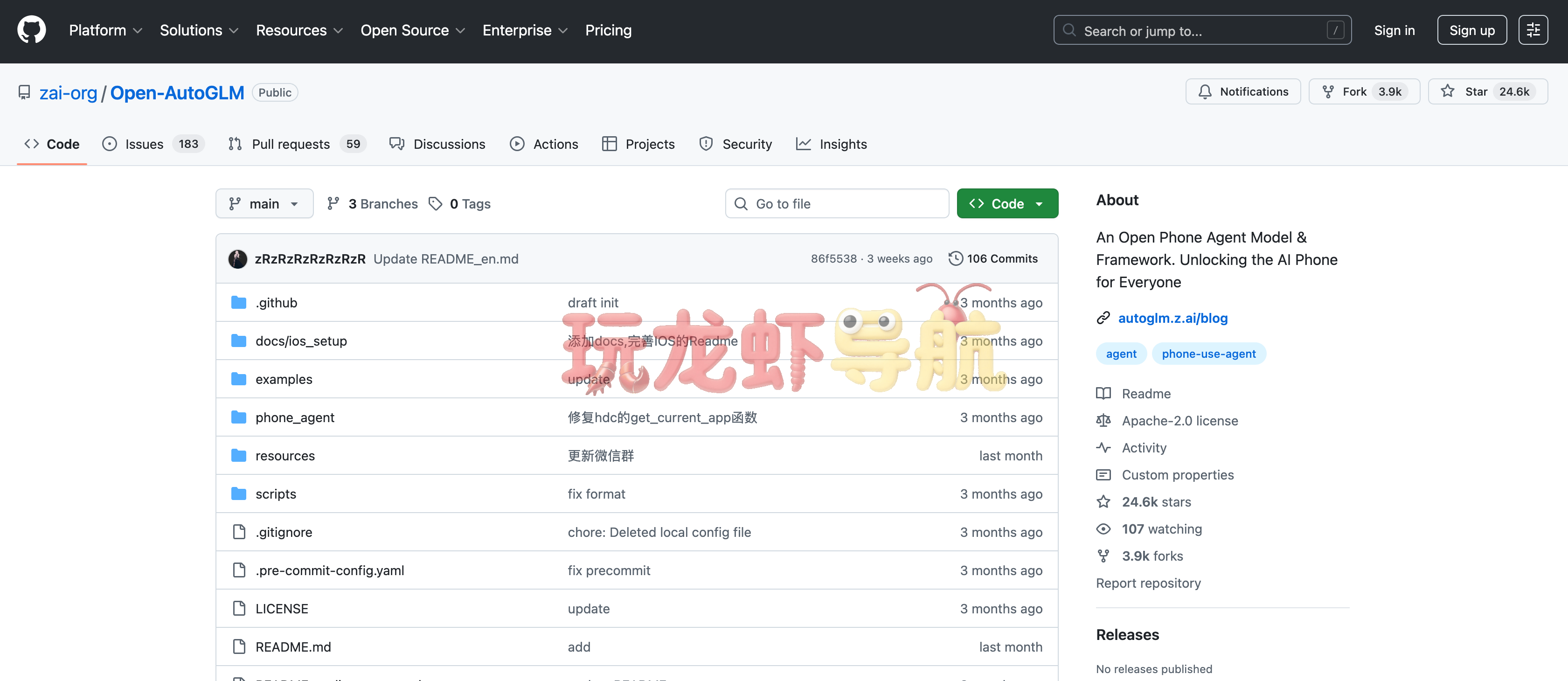Click the commit history clock icon
This screenshot has height=681, width=1568.
[x=956, y=259]
